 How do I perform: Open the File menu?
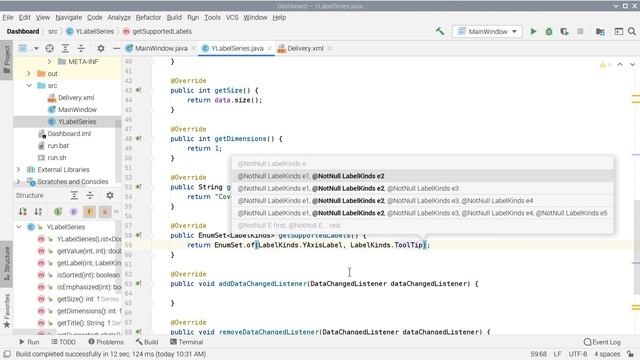coord(8,18)
